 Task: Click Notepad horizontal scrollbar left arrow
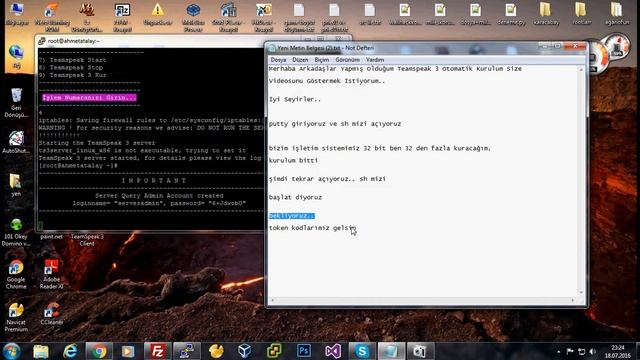tap(273, 300)
